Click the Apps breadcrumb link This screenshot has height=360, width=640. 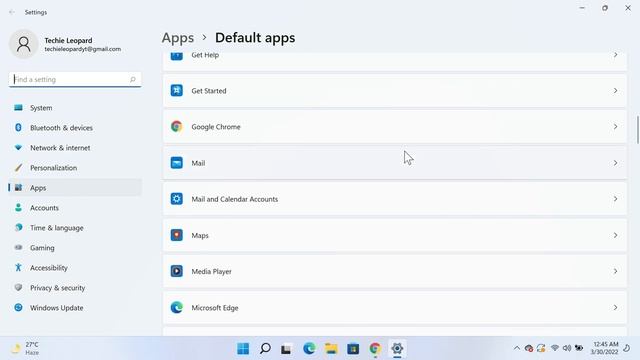178,38
